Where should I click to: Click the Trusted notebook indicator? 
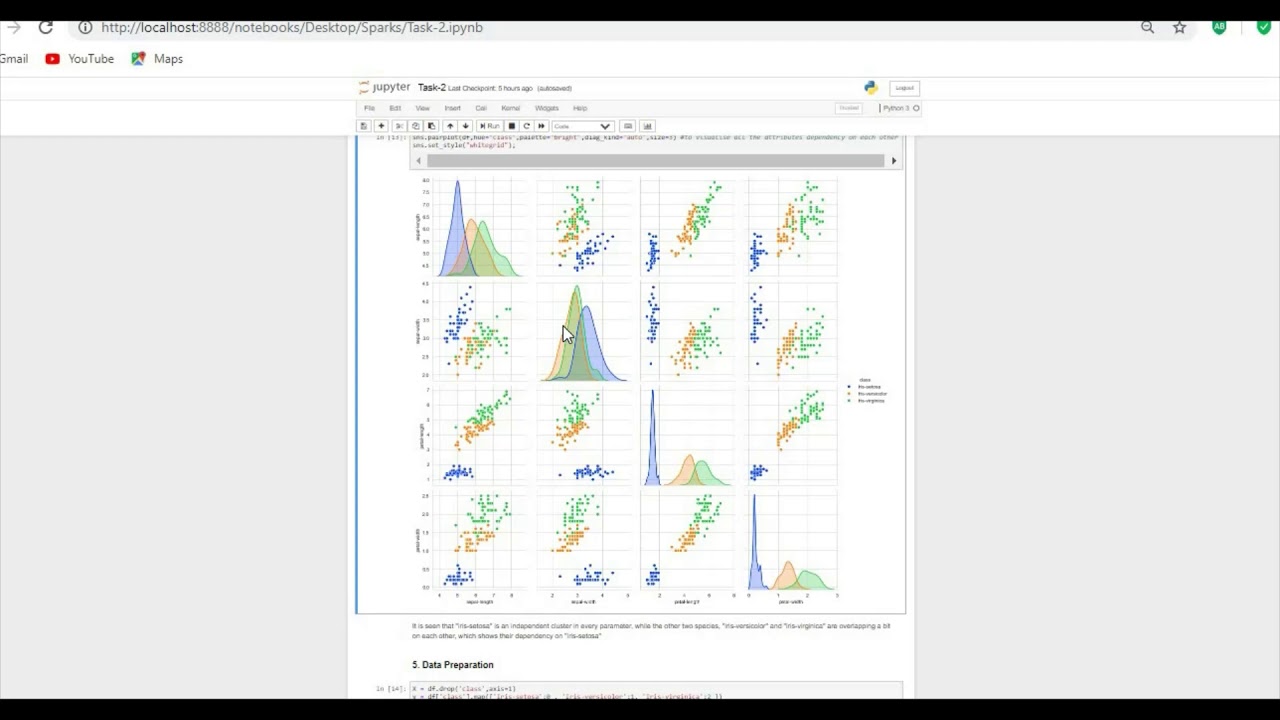click(x=849, y=108)
